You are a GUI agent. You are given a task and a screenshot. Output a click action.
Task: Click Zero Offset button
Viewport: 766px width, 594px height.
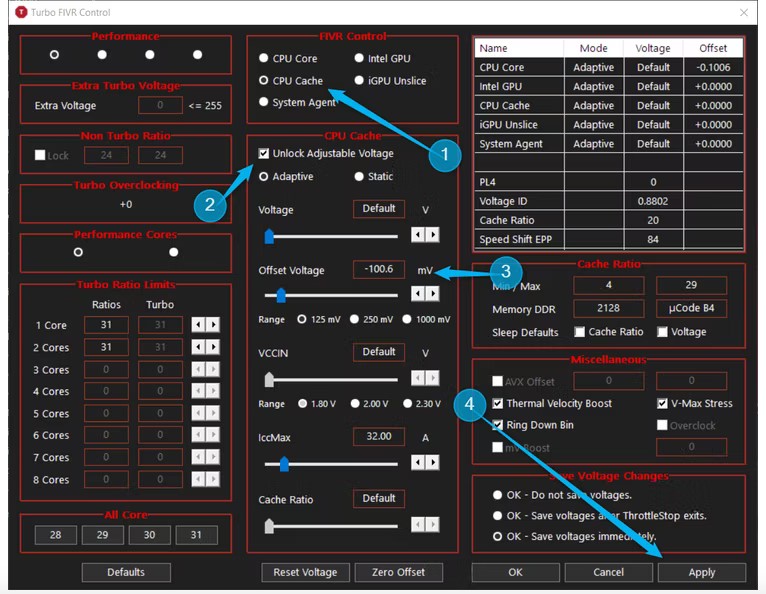click(x=399, y=573)
